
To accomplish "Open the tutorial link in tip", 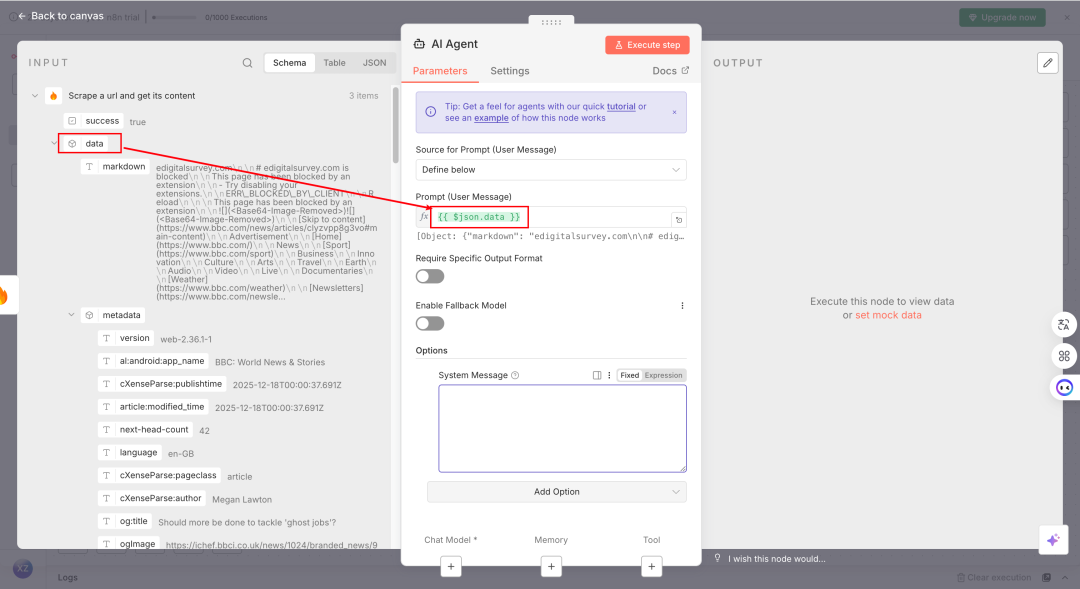I will 621,107.
